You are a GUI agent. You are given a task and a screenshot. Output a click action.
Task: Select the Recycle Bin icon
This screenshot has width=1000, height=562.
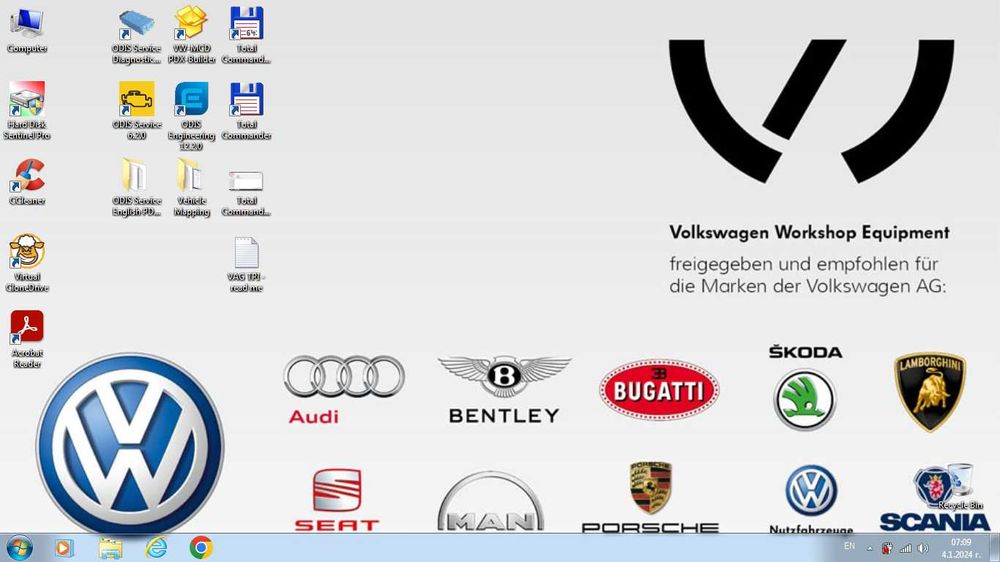pos(960,486)
